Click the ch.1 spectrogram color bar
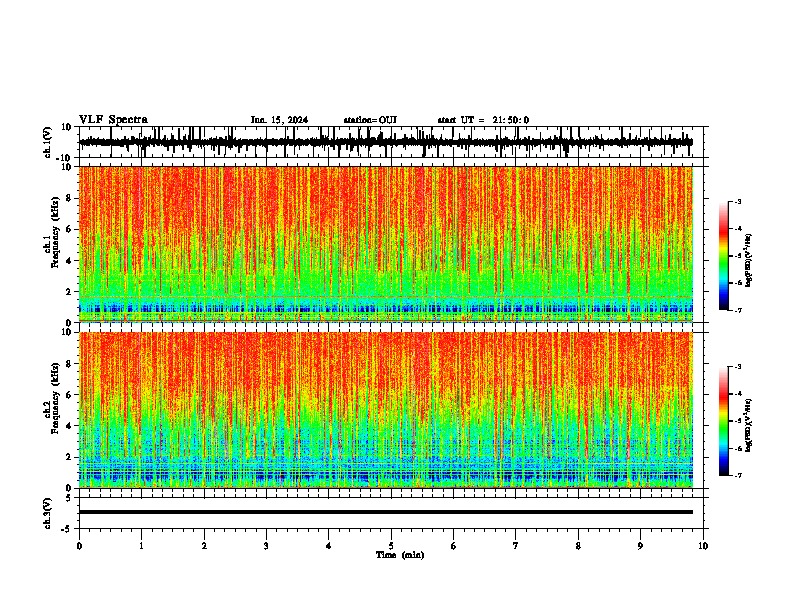 pos(724,256)
